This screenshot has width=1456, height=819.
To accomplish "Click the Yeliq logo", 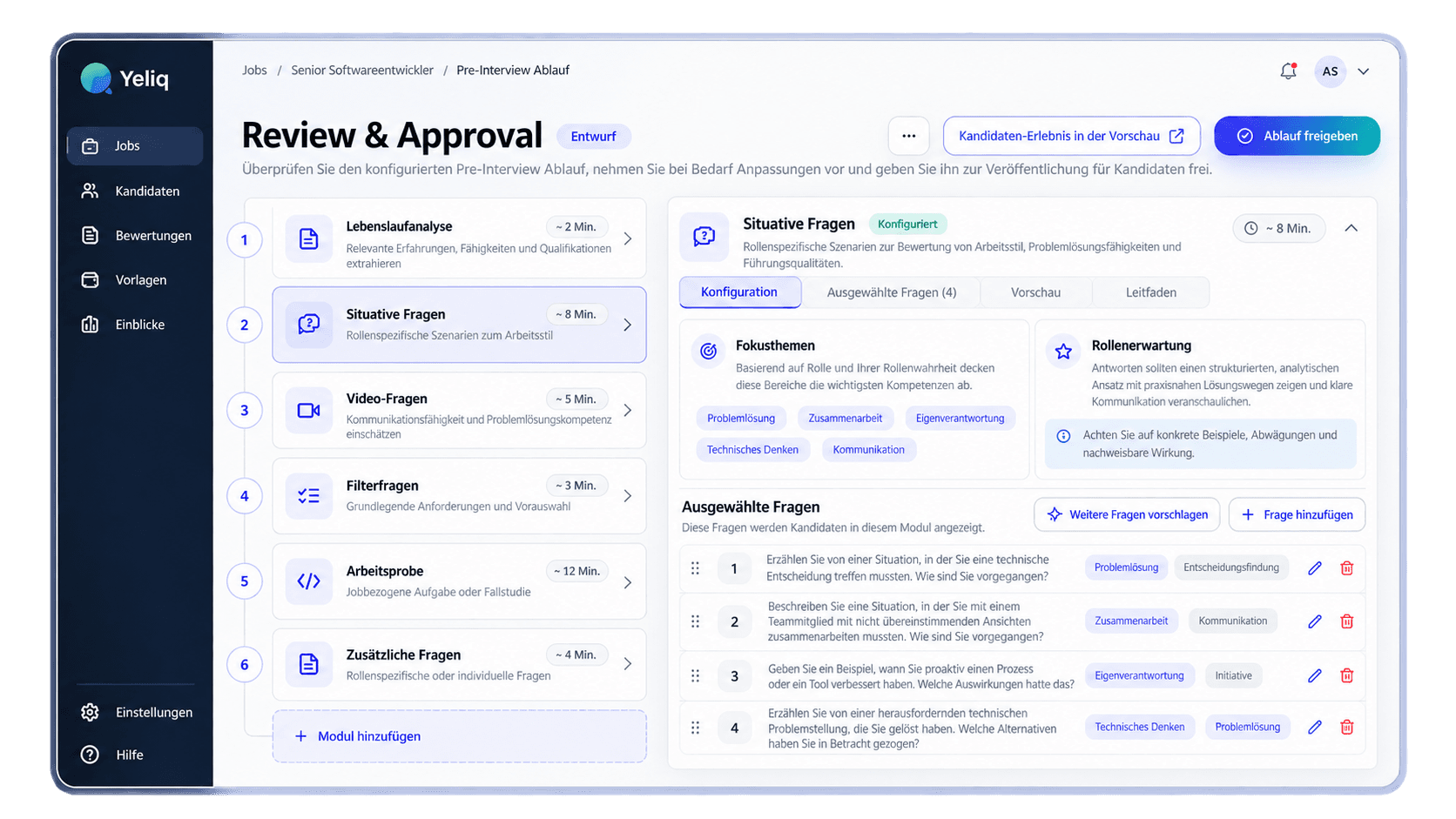I will tap(125, 78).
